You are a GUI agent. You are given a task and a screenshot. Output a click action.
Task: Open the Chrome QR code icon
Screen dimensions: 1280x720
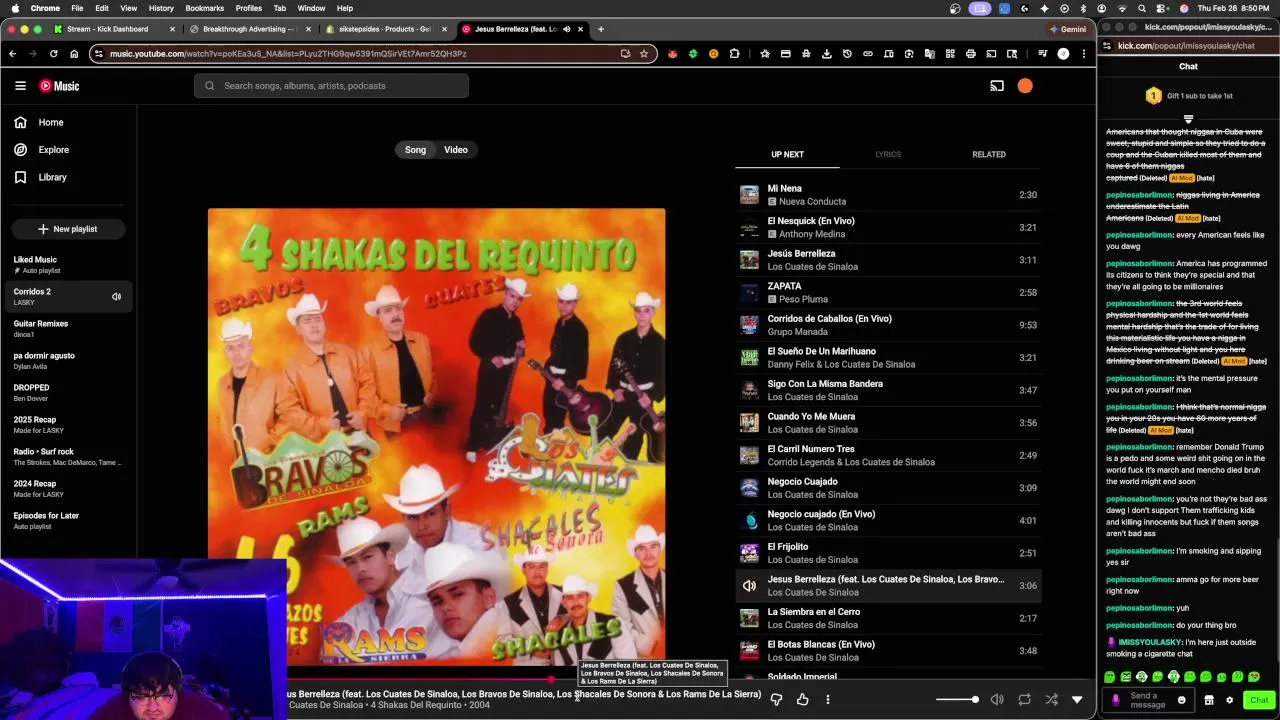point(950,54)
